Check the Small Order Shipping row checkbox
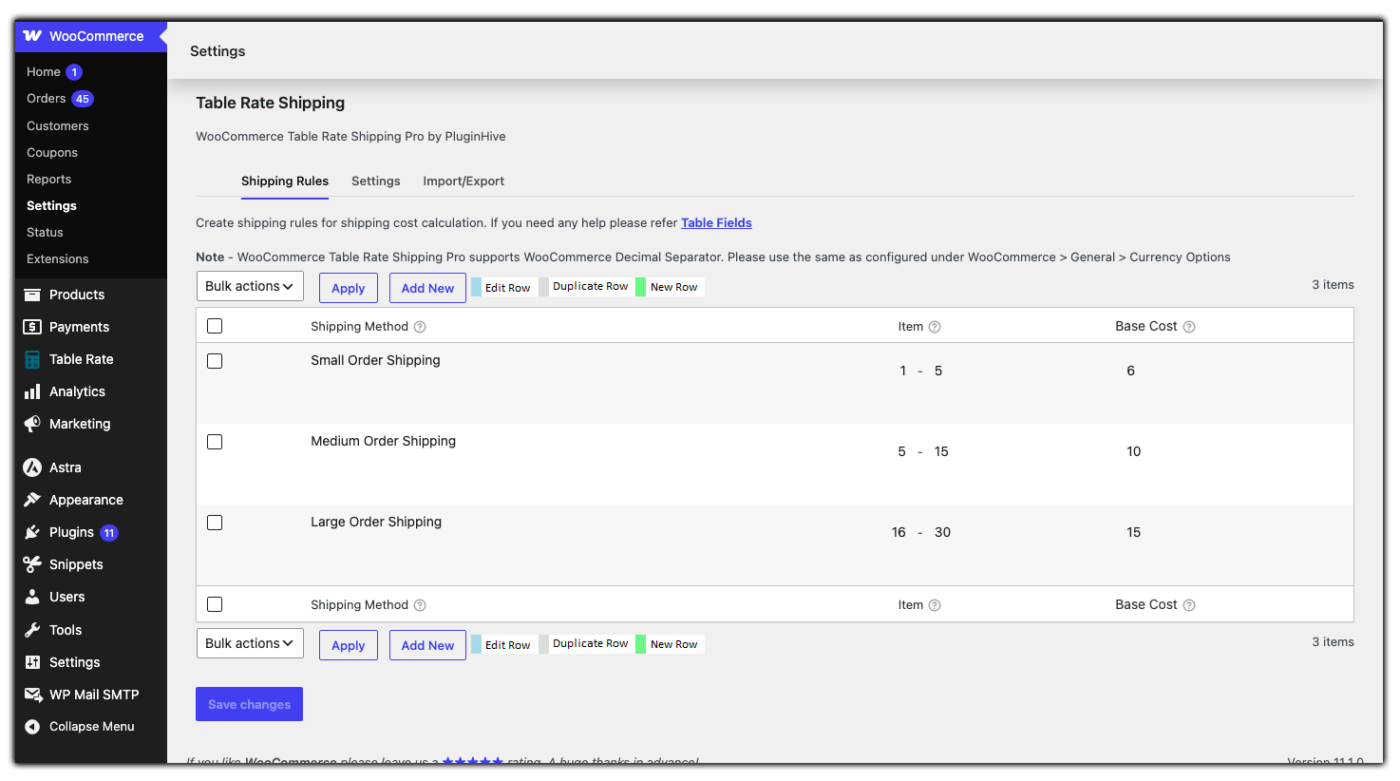The width and height of the screenshot is (1400, 781). pyautogui.click(x=215, y=361)
